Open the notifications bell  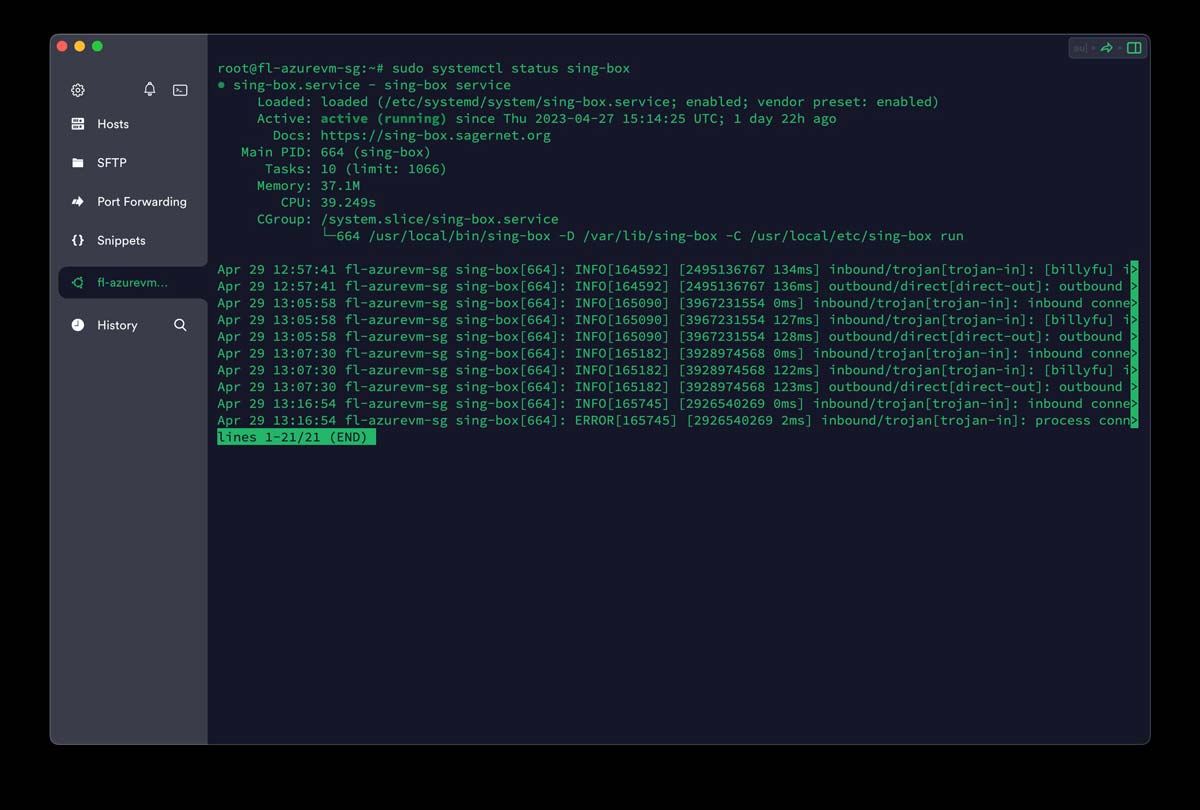tap(150, 89)
